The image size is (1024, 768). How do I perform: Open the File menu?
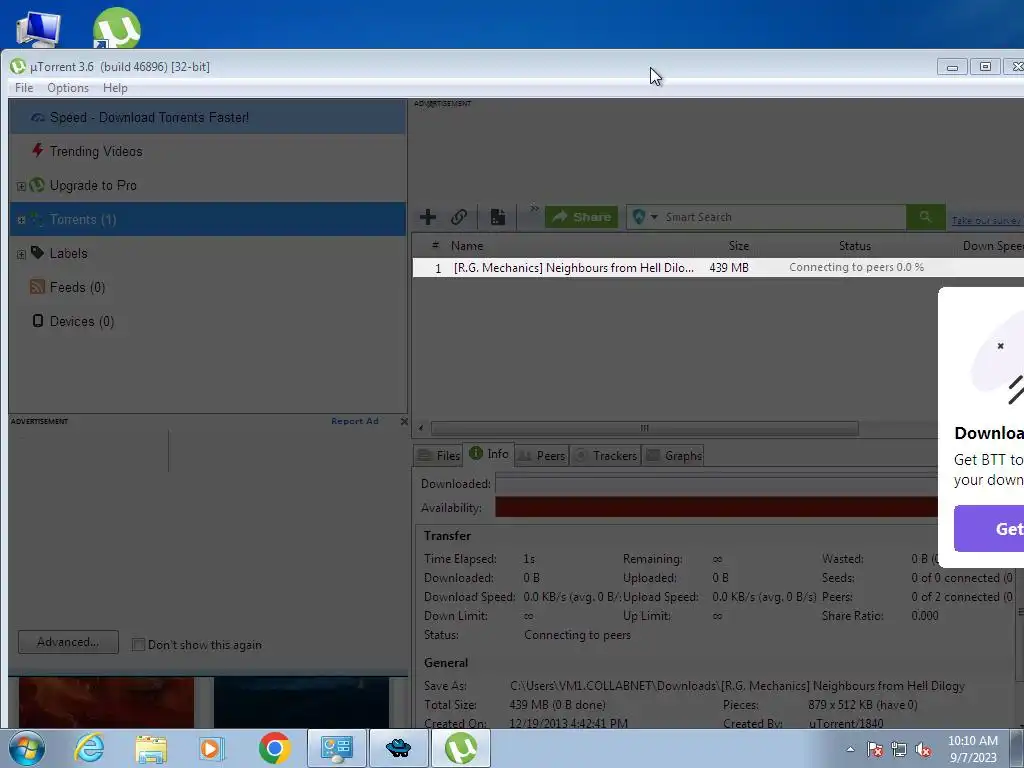tap(24, 88)
